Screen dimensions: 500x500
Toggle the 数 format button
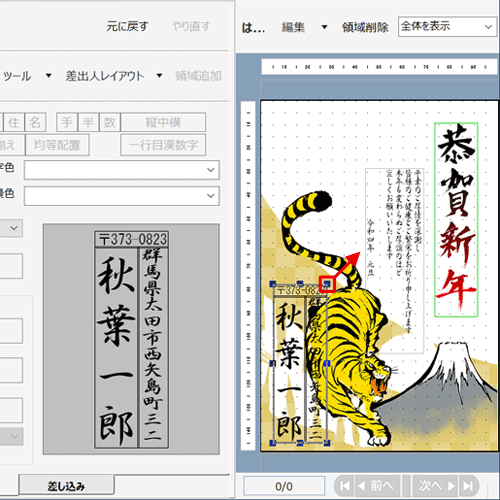[110, 122]
